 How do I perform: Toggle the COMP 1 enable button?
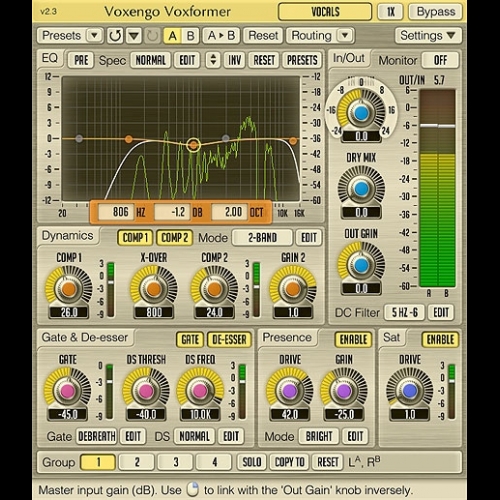pyautogui.click(x=135, y=238)
